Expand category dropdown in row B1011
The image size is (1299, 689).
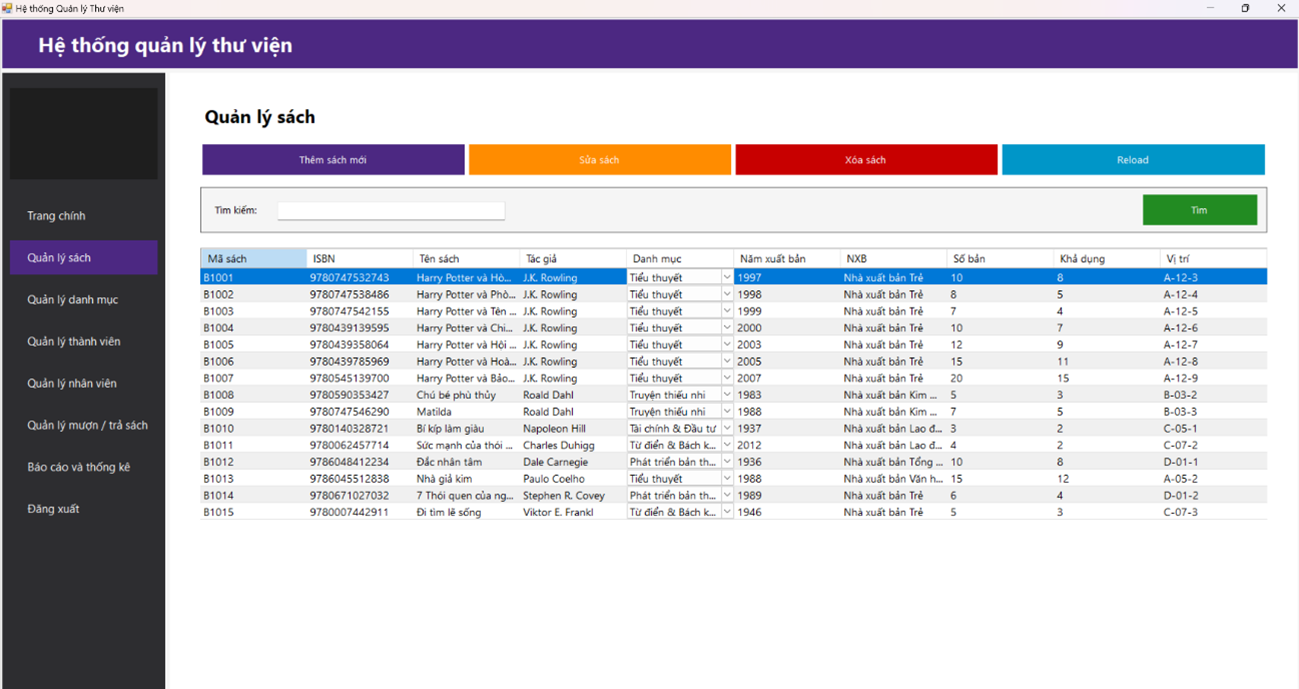pos(727,445)
